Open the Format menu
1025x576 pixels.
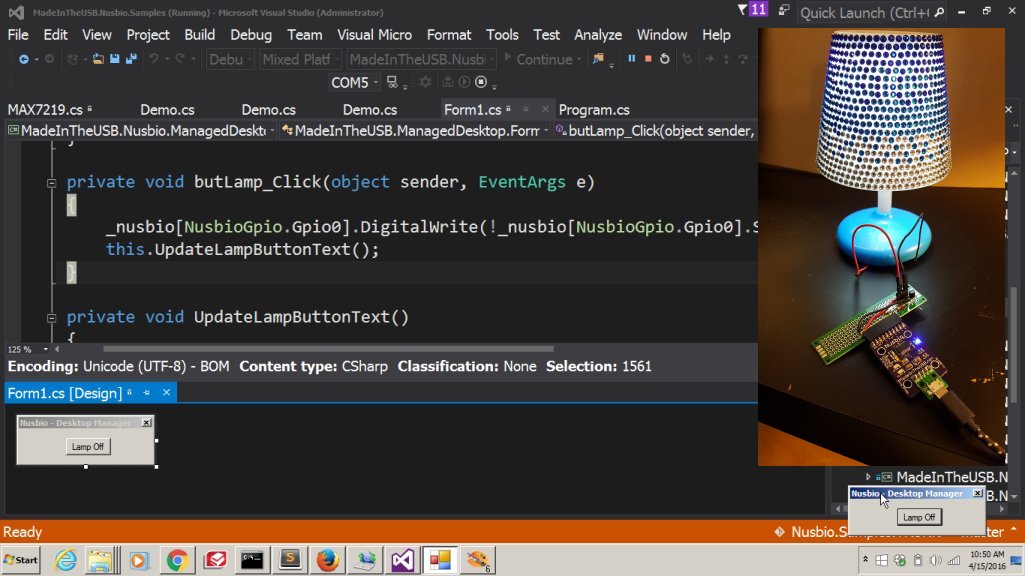pos(449,35)
